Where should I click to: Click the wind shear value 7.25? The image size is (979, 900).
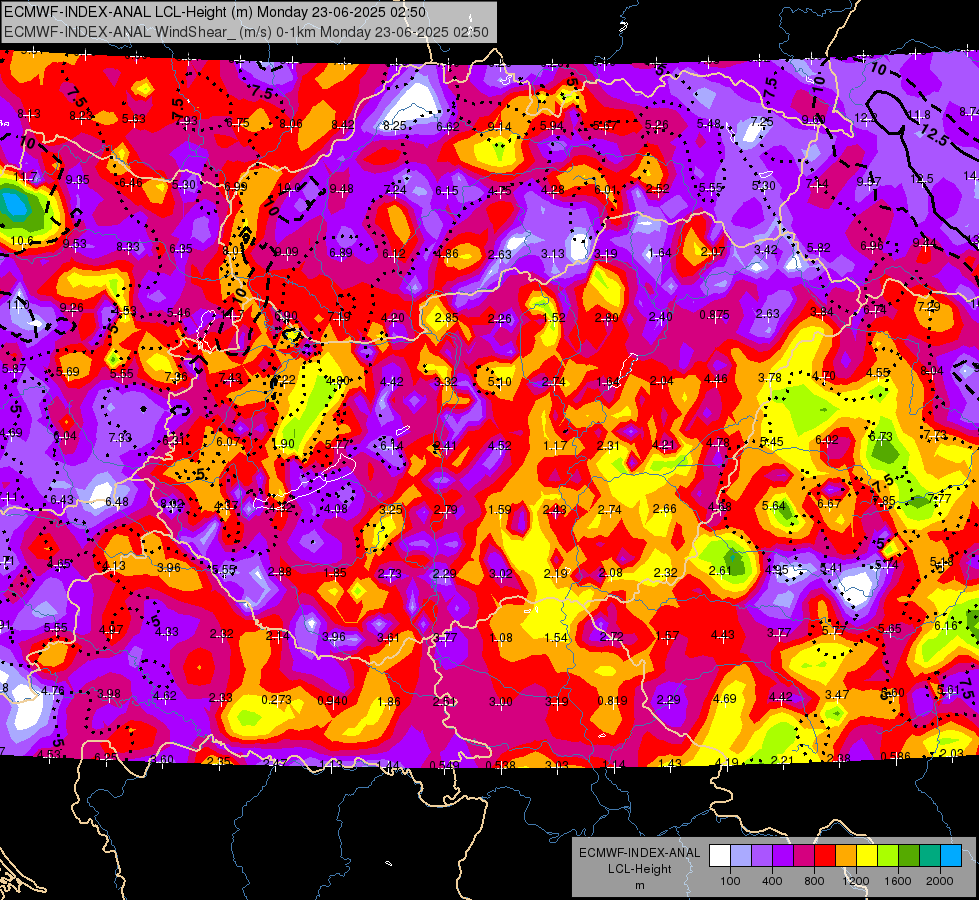762,122
